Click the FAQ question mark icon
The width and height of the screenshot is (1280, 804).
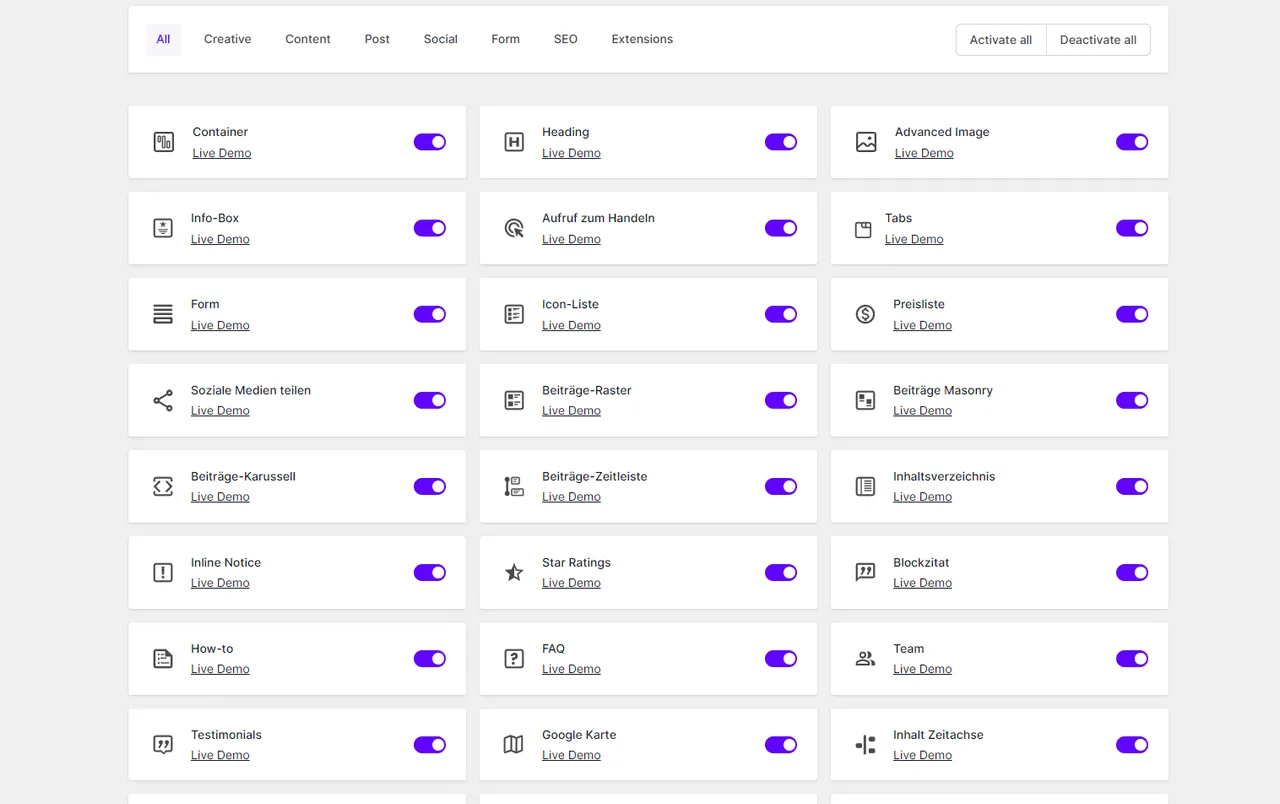[514, 658]
